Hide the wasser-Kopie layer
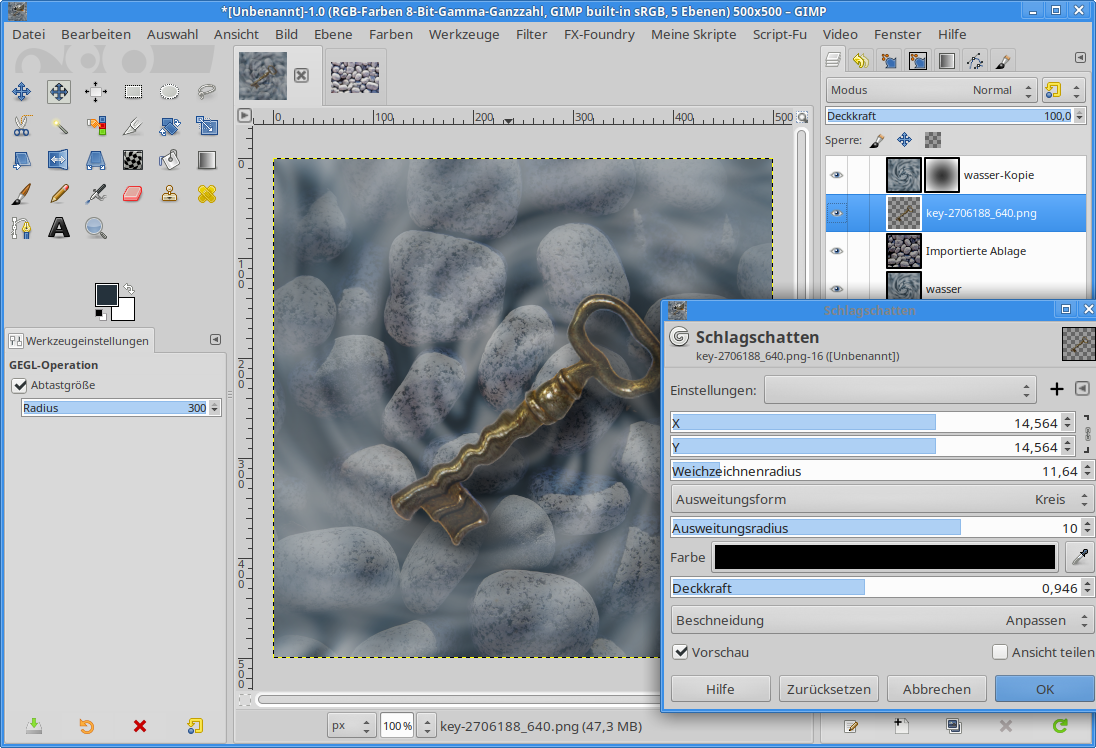1096x748 pixels. pos(836,175)
